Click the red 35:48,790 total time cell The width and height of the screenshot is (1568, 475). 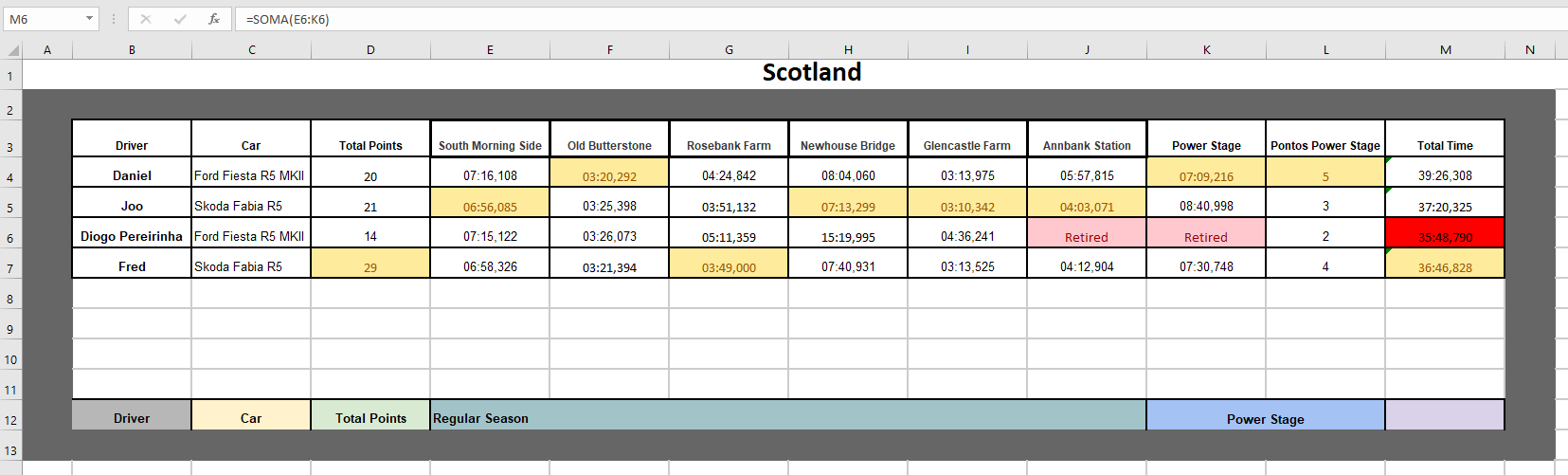pos(1445,233)
